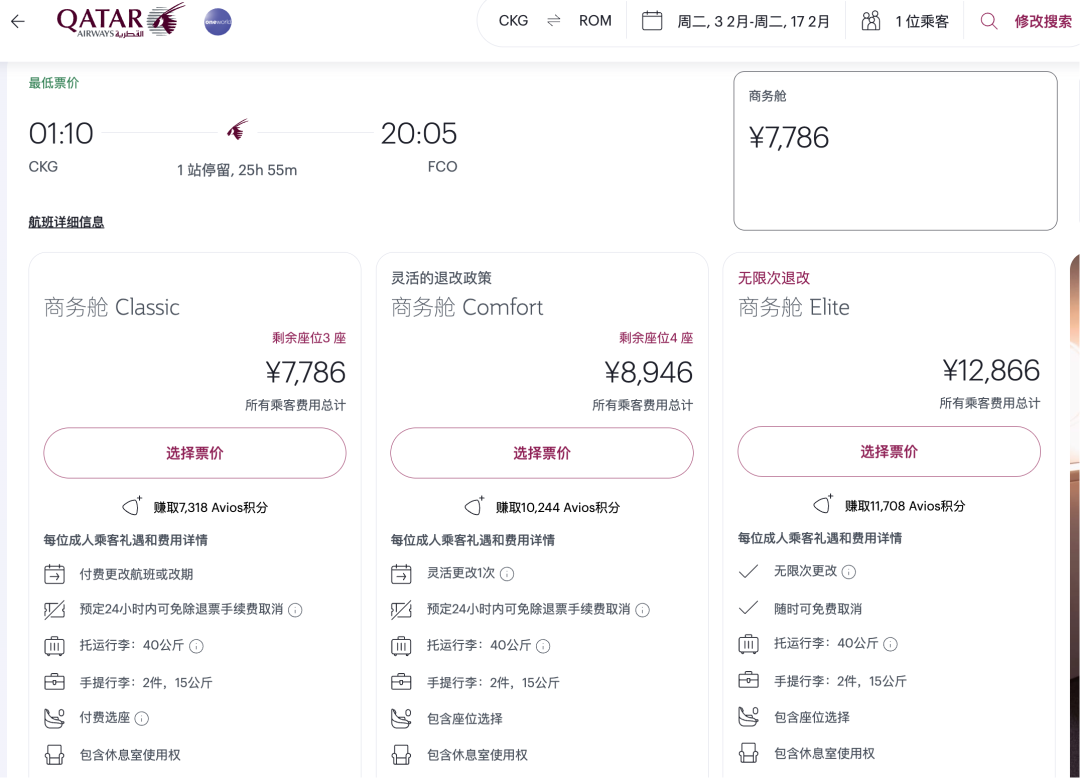Click the seat icon beside 包含座位选择 in Comfort

coord(400,717)
